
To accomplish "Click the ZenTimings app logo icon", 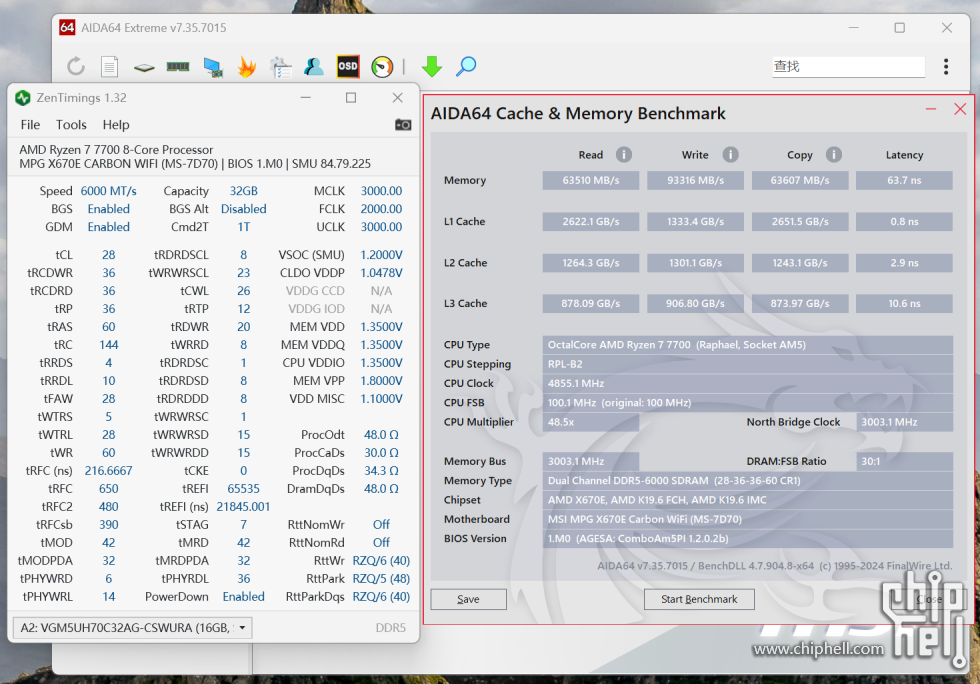I will click(x=23, y=98).
